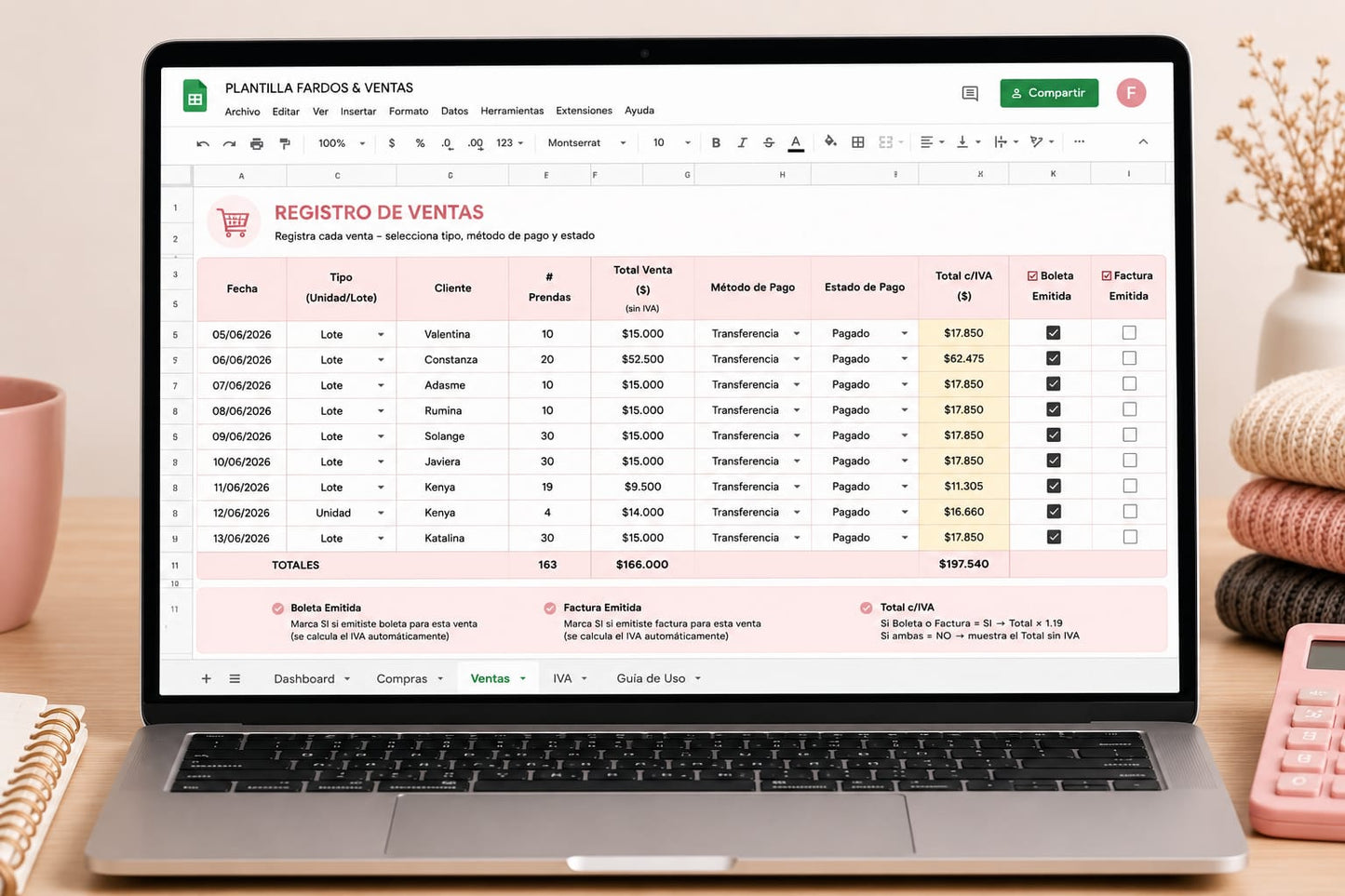This screenshot has width=1345, height=896.
Task: Open text rotation options
Action: (1042, 142)
